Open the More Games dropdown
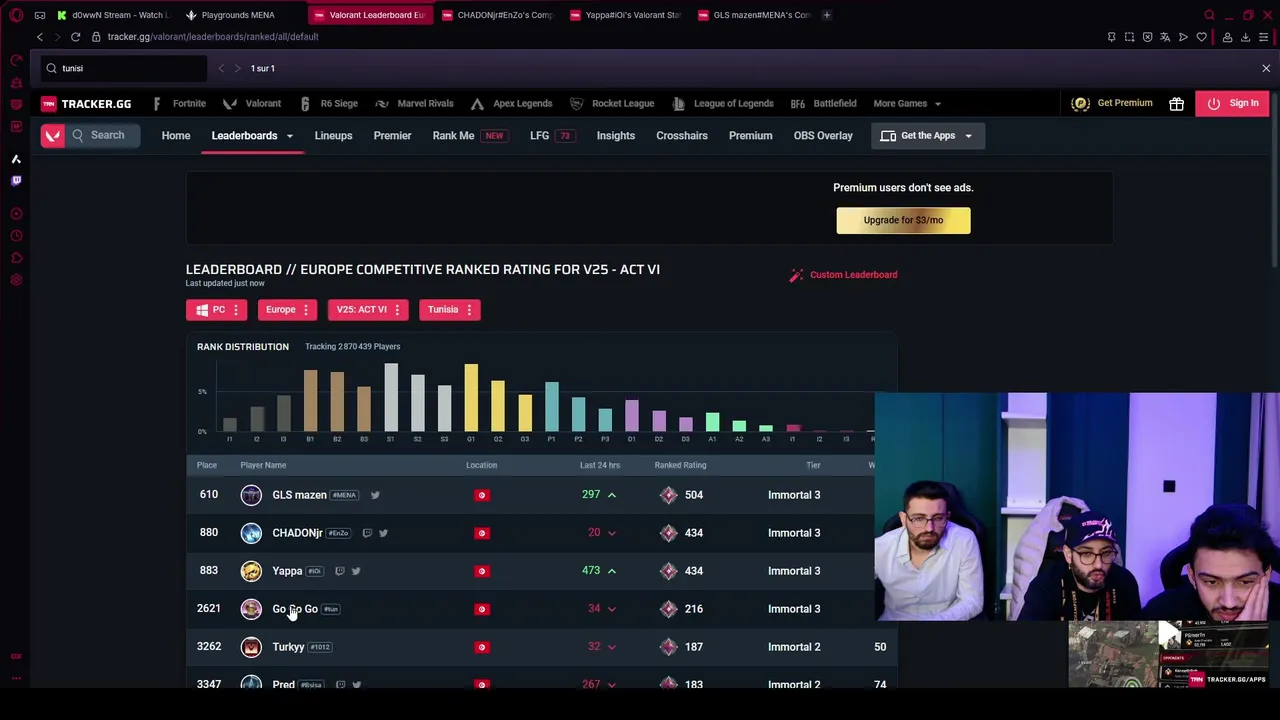This screenshot has width=1280, height=720. click(907, 103)
